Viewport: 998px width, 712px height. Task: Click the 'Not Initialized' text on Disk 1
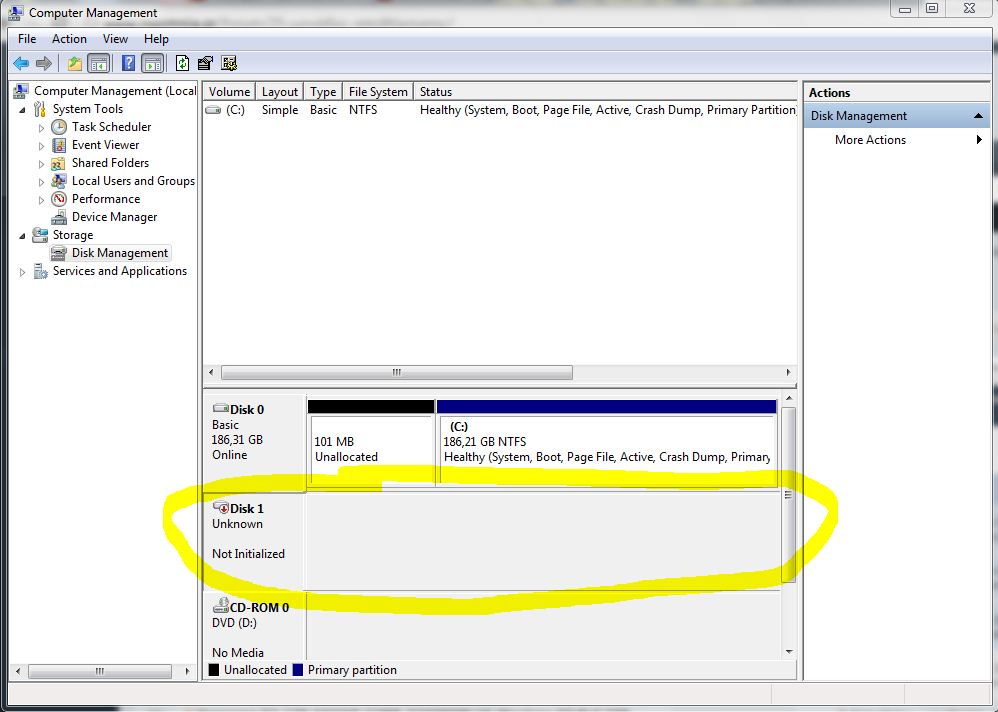pos(248,554)
